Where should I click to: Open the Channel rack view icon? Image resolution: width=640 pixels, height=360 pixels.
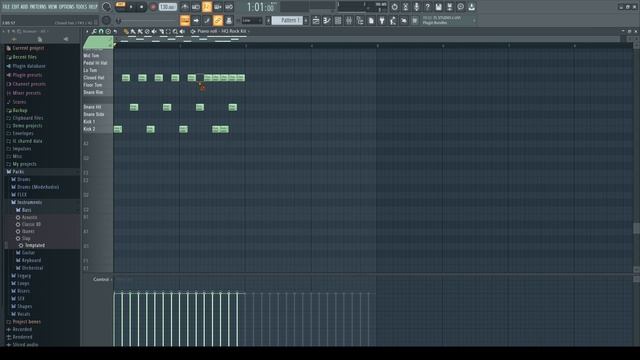pyautogui.click(x=338, y=20)
